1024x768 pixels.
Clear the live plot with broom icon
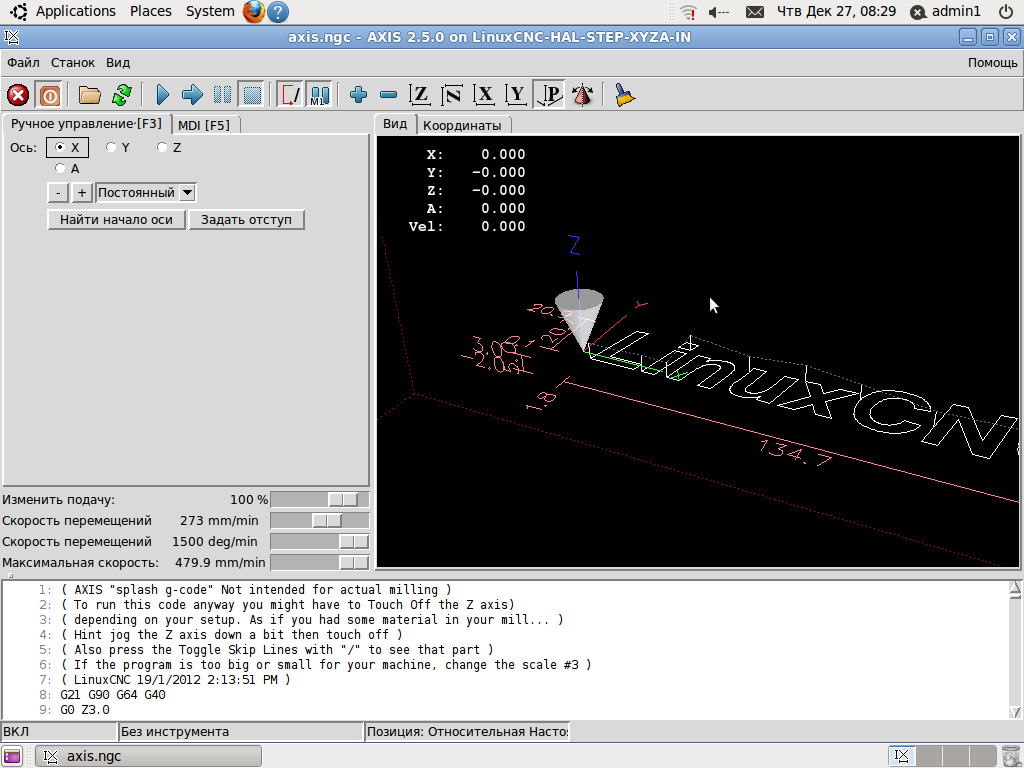[x=625, y=95]
